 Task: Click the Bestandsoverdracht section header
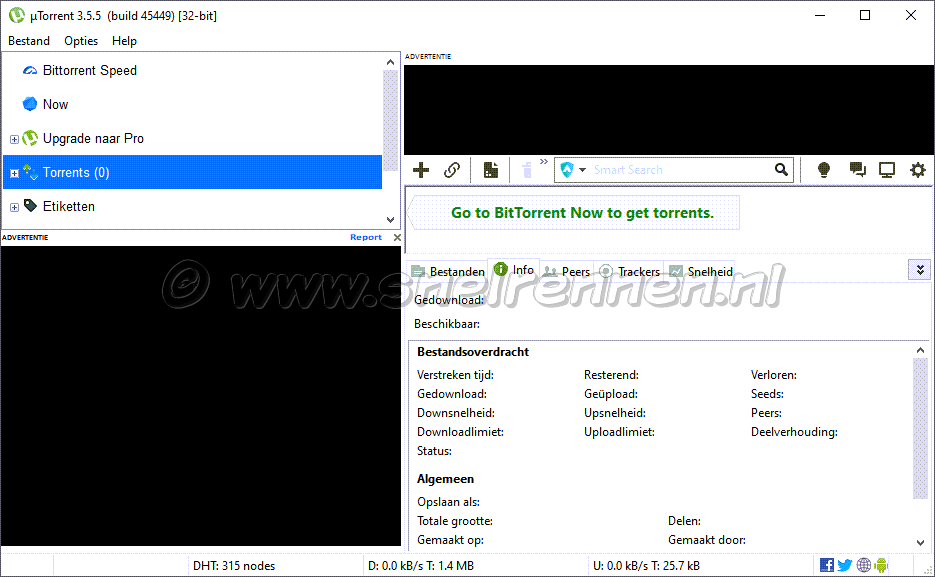pos(473,352)
